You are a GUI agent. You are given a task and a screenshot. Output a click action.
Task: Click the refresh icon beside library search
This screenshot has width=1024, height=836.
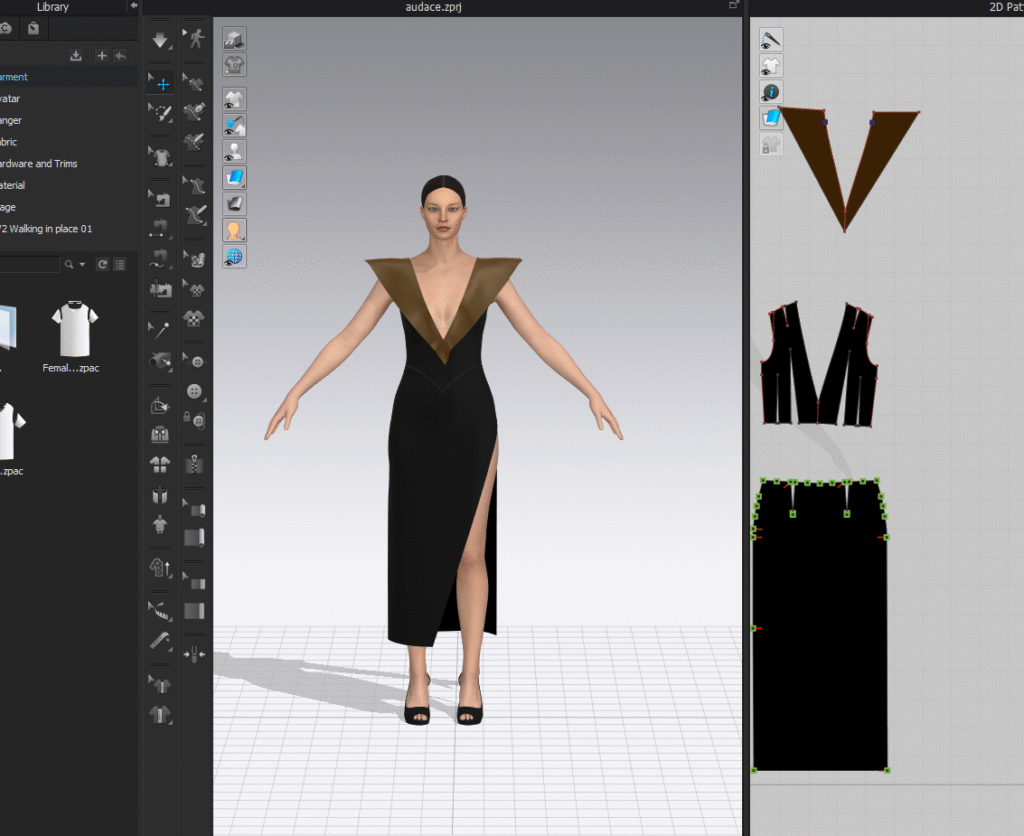pos(102,264)
